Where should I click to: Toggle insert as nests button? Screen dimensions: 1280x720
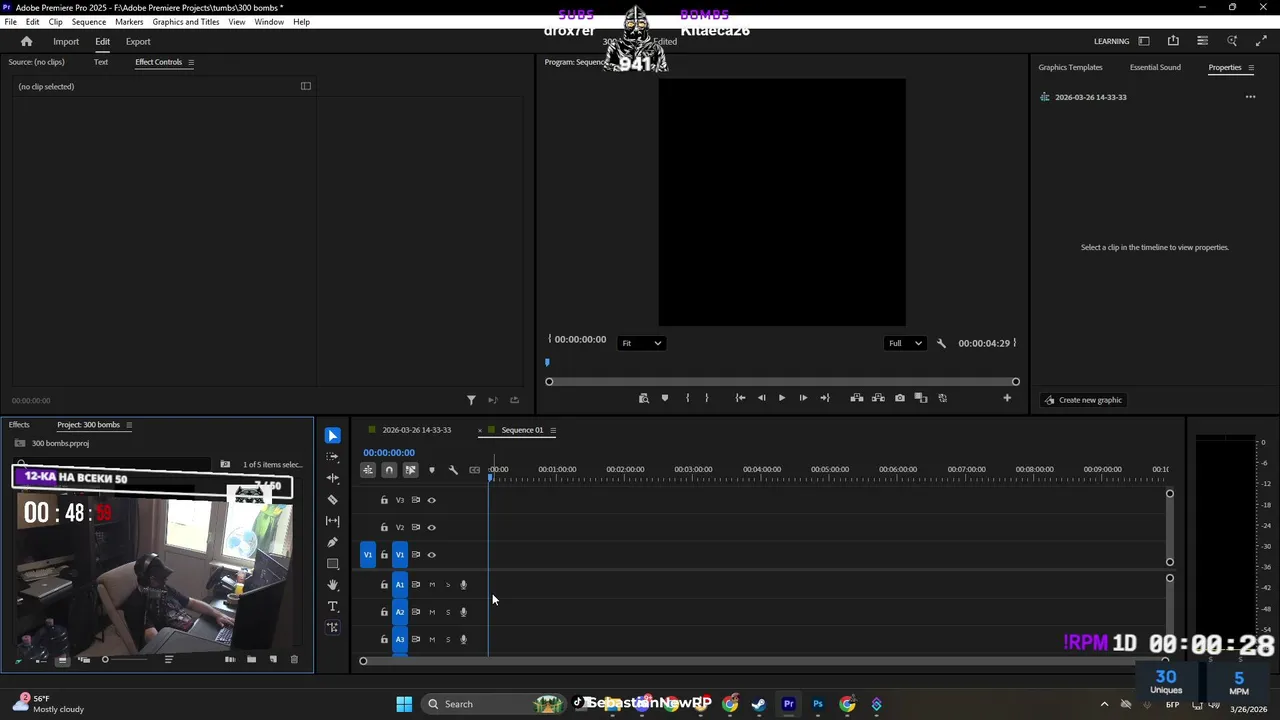pos(368,470)
